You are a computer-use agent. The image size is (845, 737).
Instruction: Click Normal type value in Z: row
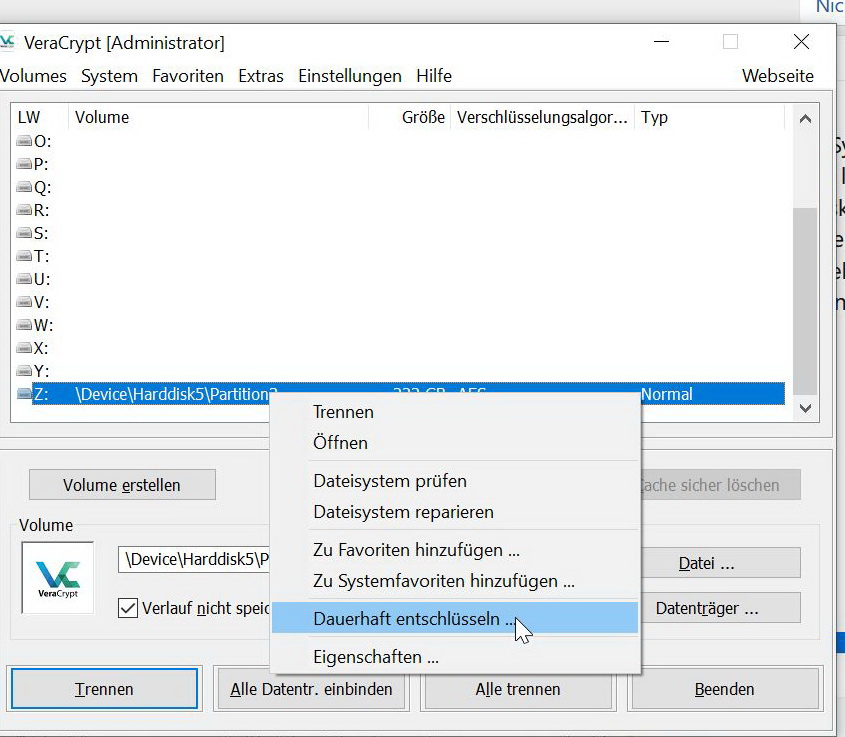[x=667, y=394]
